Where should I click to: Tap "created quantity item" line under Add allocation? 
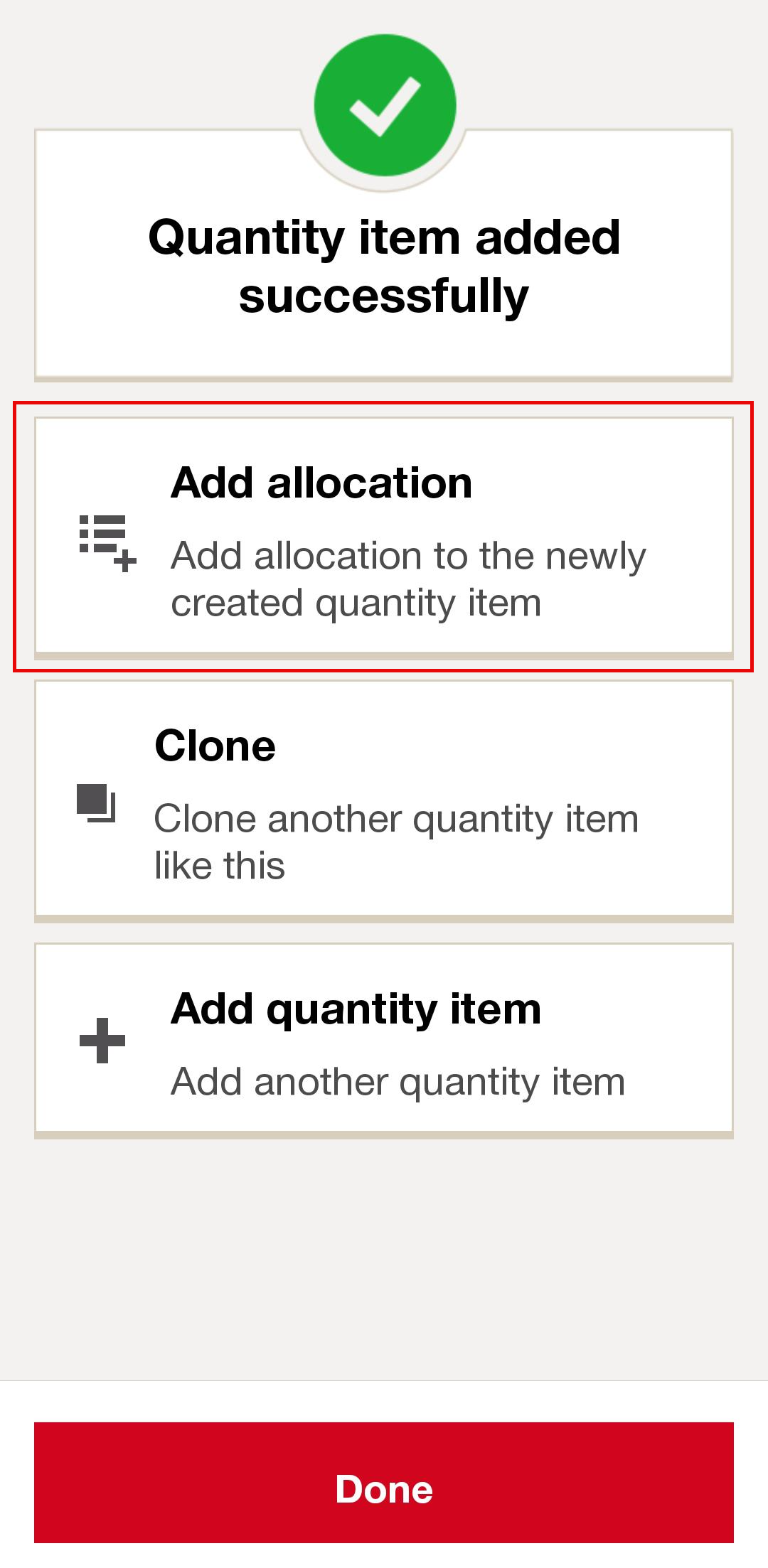click(356, 603)
